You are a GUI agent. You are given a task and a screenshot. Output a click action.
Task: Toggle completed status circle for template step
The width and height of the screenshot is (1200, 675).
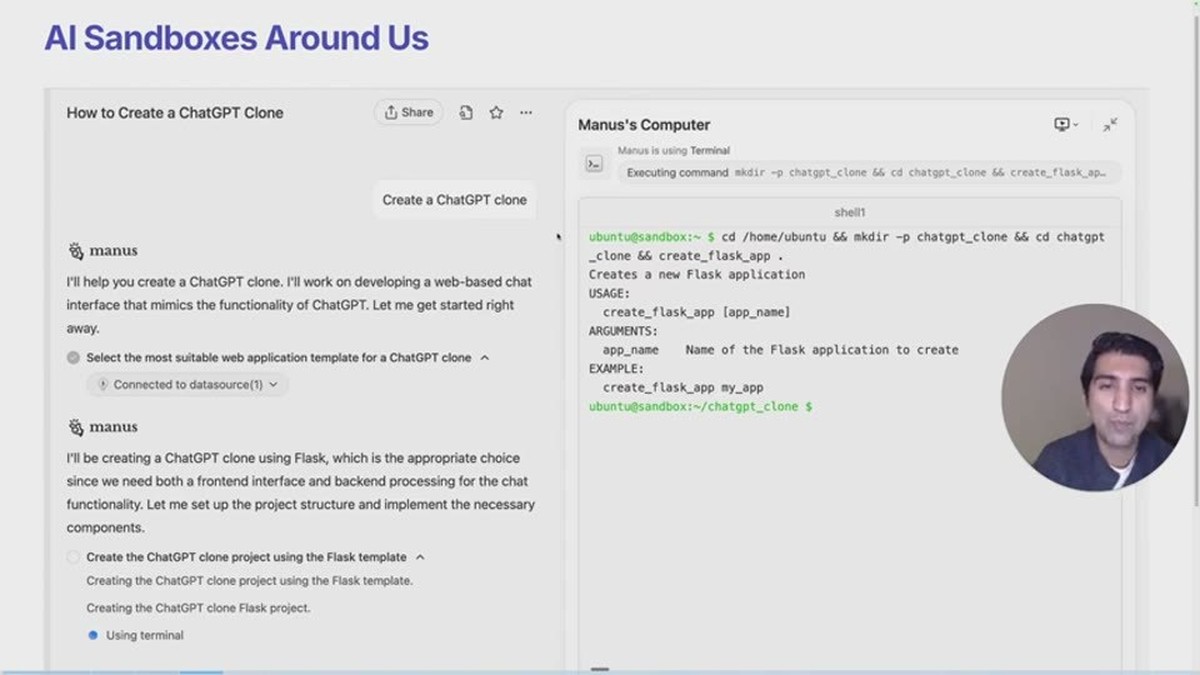click(x=73, y=357)
